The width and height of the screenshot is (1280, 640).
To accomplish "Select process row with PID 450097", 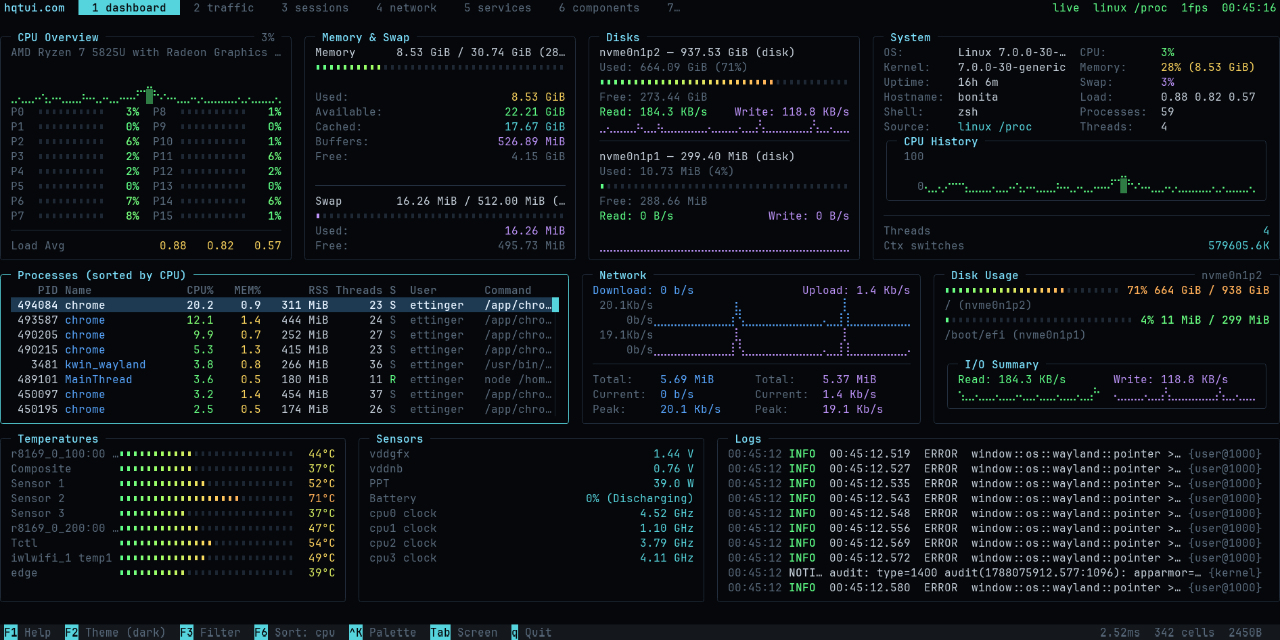I will point(285,394).
